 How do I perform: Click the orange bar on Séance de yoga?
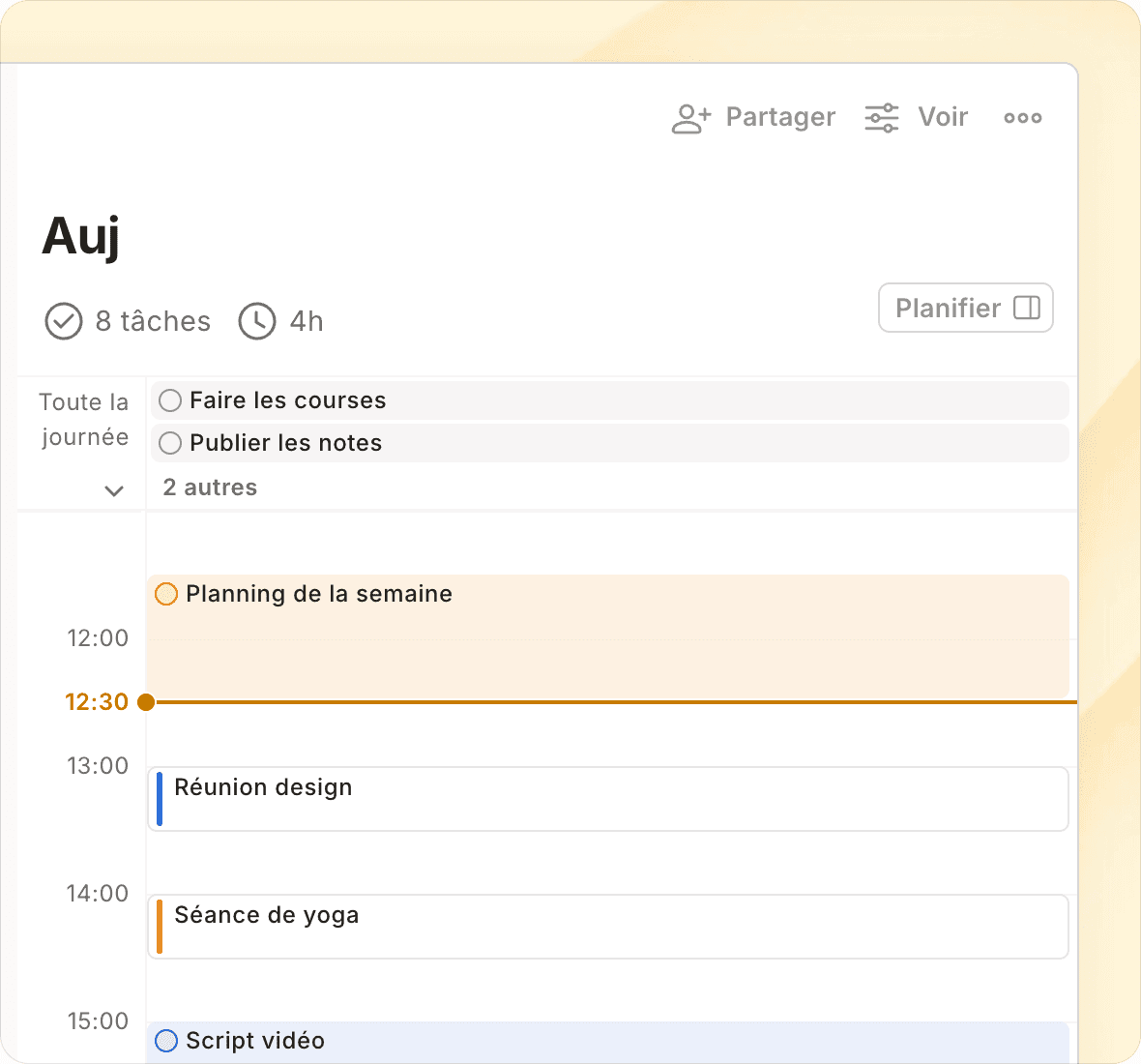click(160, 927)
